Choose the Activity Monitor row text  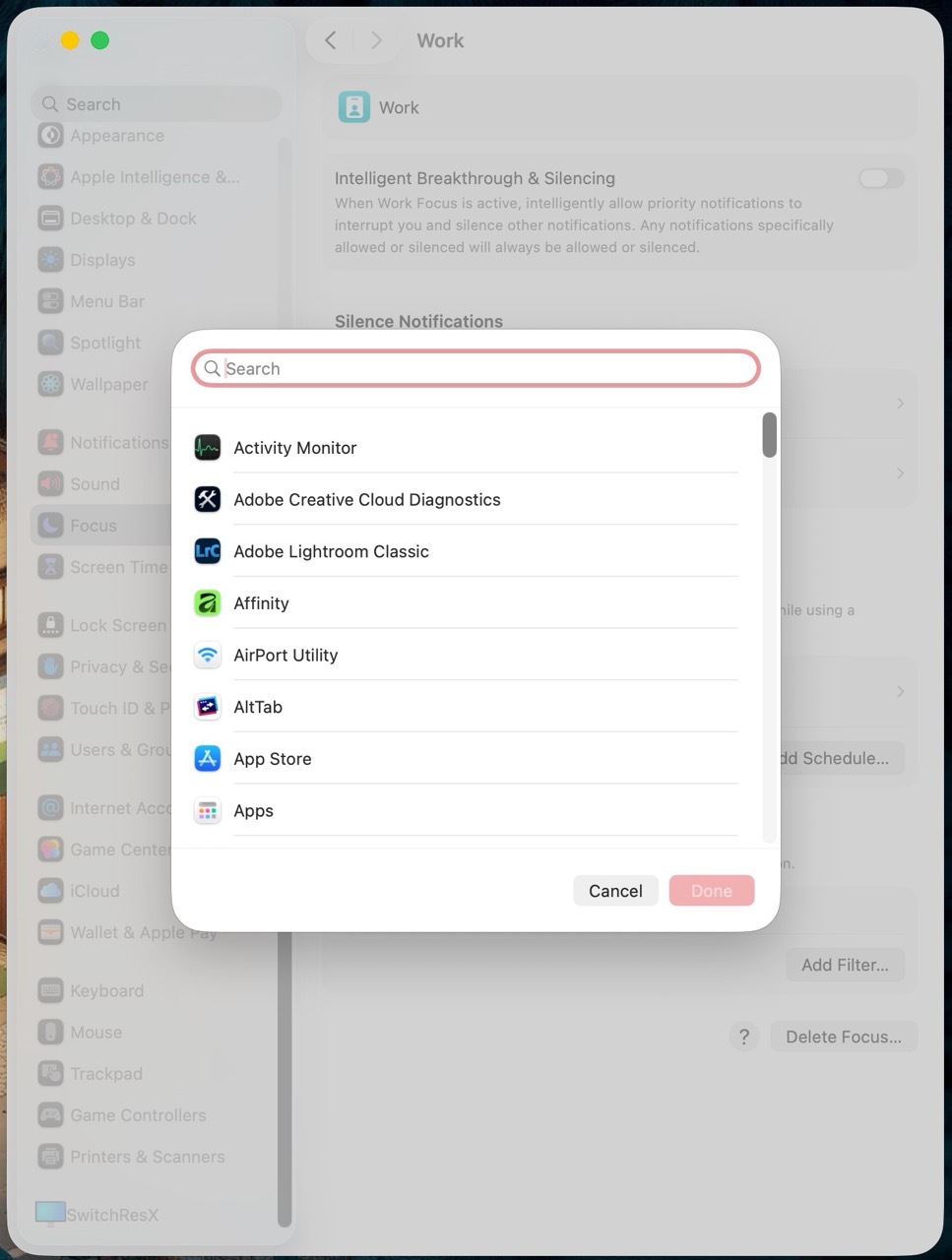point(295,448)
